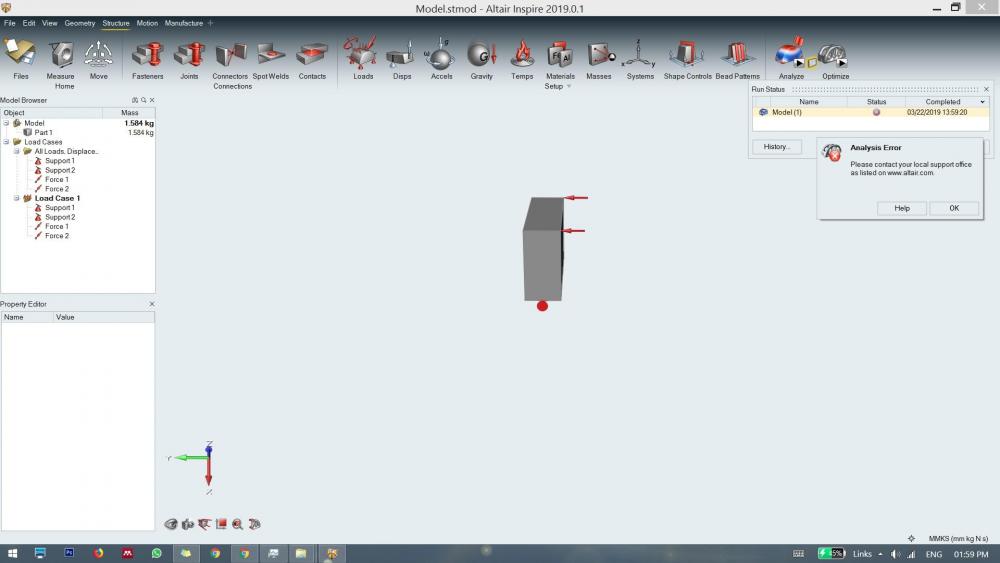
Task: Close the Run Status panel
Action: click(986, 89)
